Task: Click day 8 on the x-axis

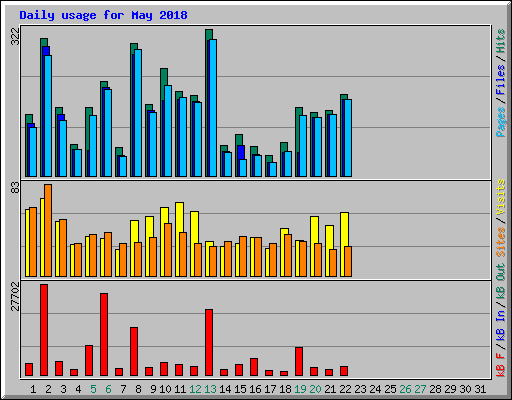Action: [x=138, y=389]
